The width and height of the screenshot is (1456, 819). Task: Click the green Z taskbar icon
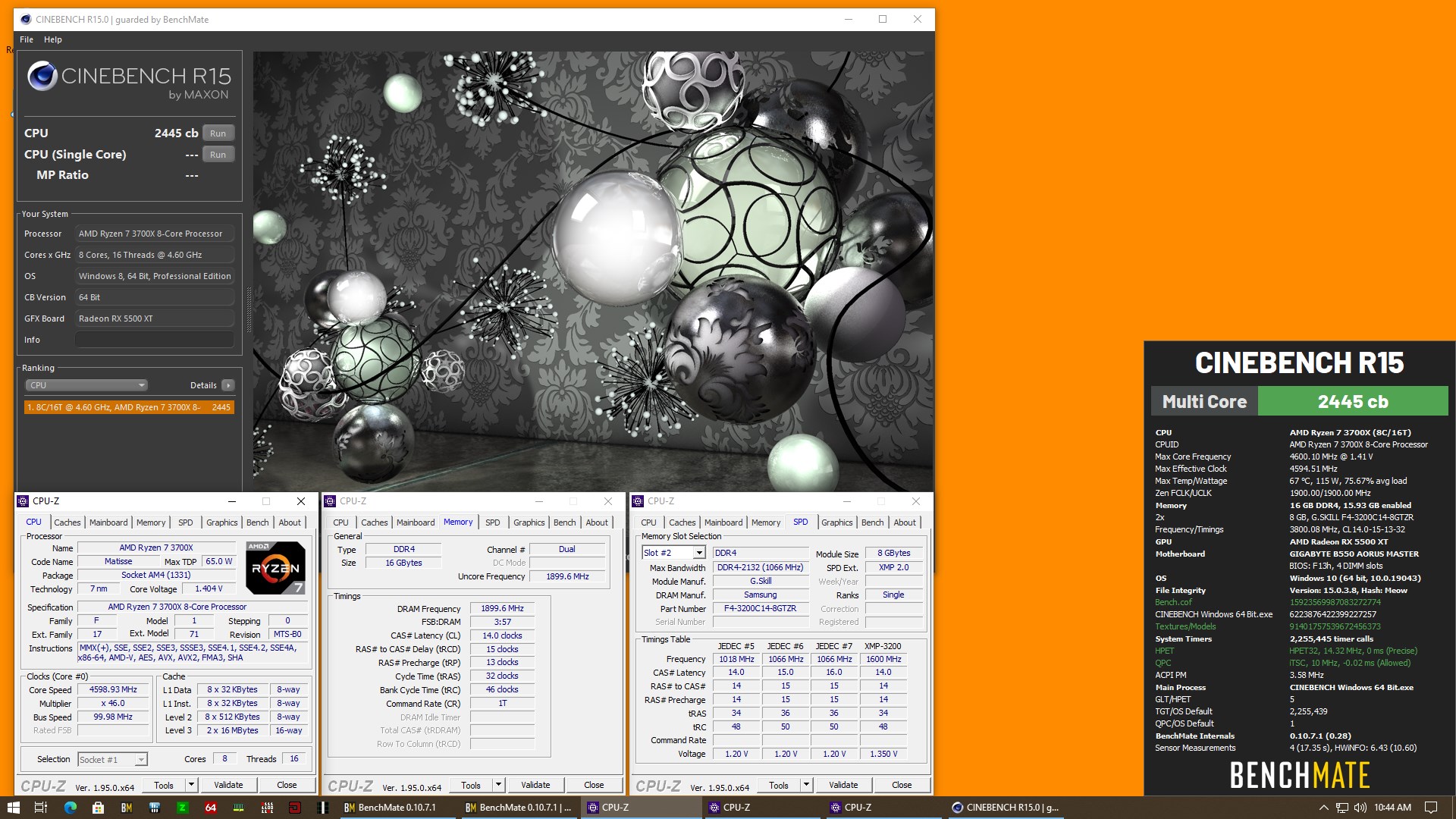[182, 808]
